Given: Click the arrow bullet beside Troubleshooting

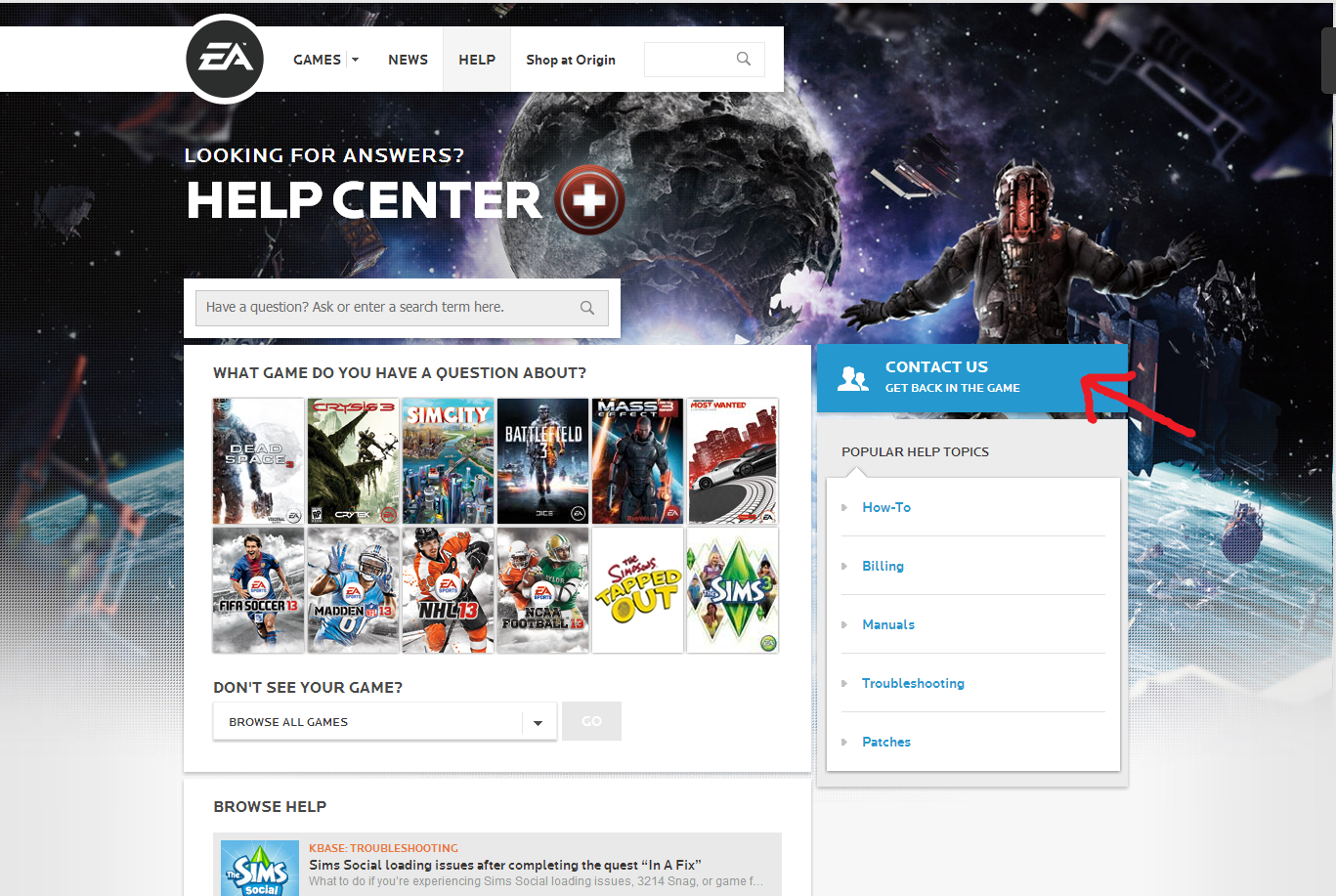Looking at the screenshot, I should coord(844,683).
